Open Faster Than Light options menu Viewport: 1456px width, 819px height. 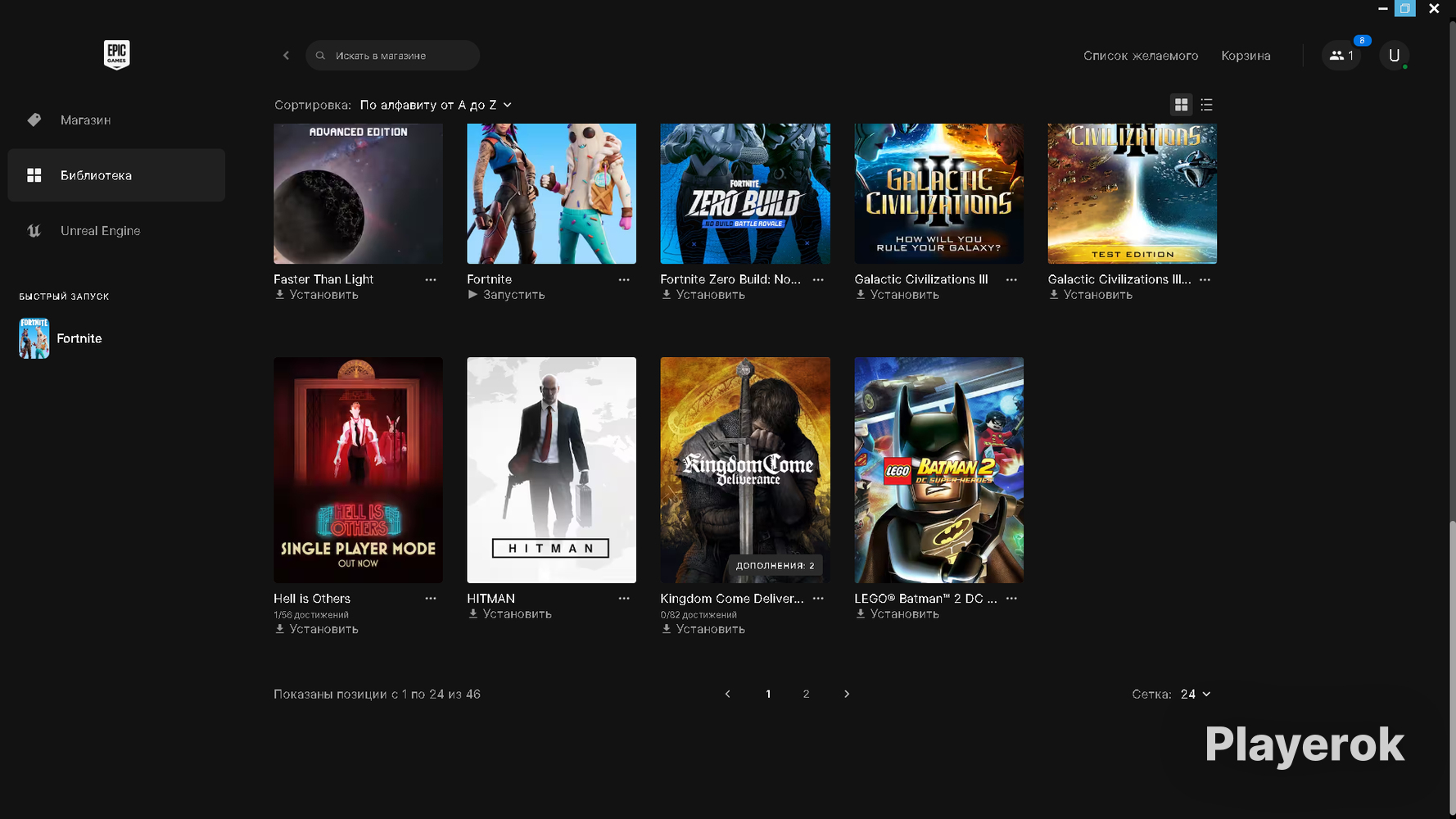click(431, 280)
